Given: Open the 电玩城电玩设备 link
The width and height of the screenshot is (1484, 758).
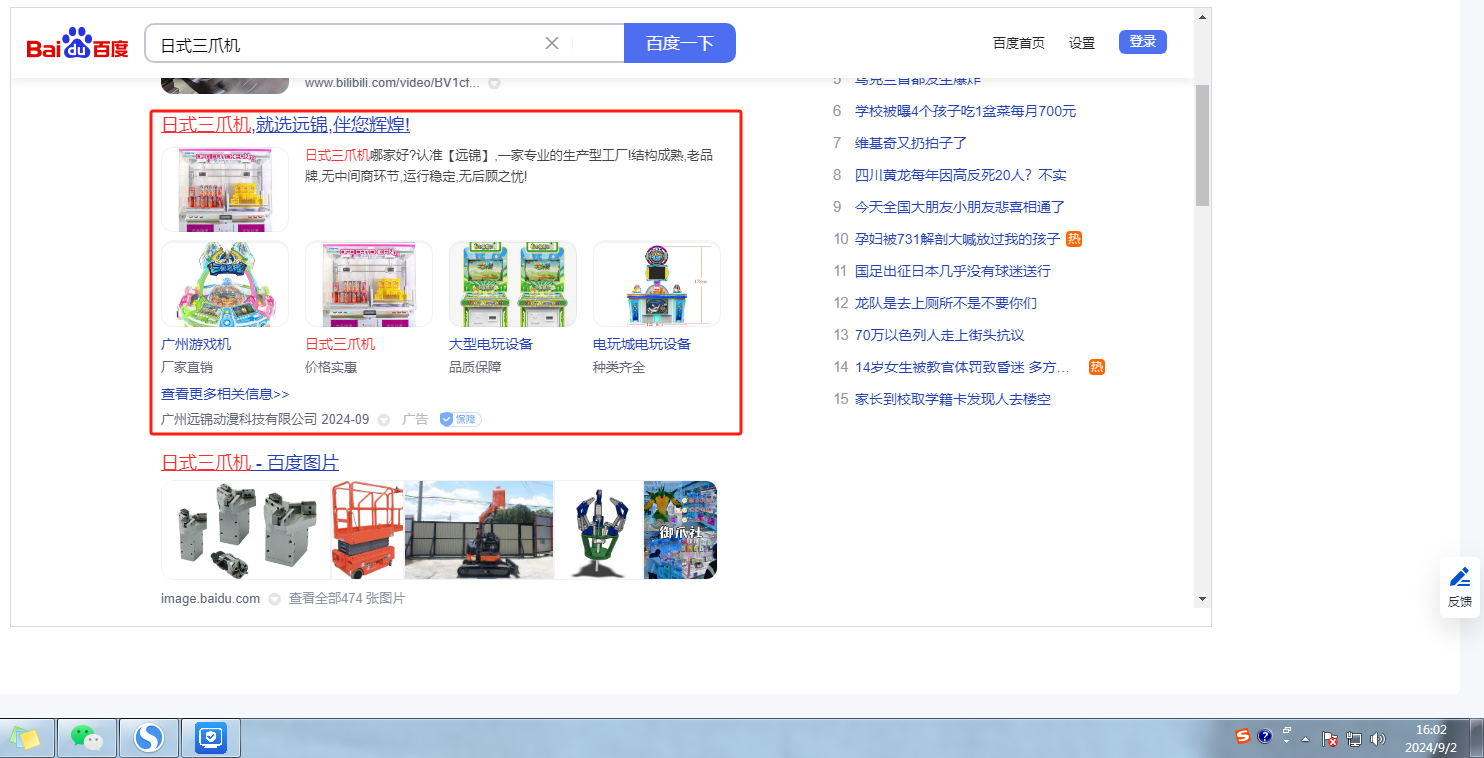Looking at the screenshot, I should point(642,344).
